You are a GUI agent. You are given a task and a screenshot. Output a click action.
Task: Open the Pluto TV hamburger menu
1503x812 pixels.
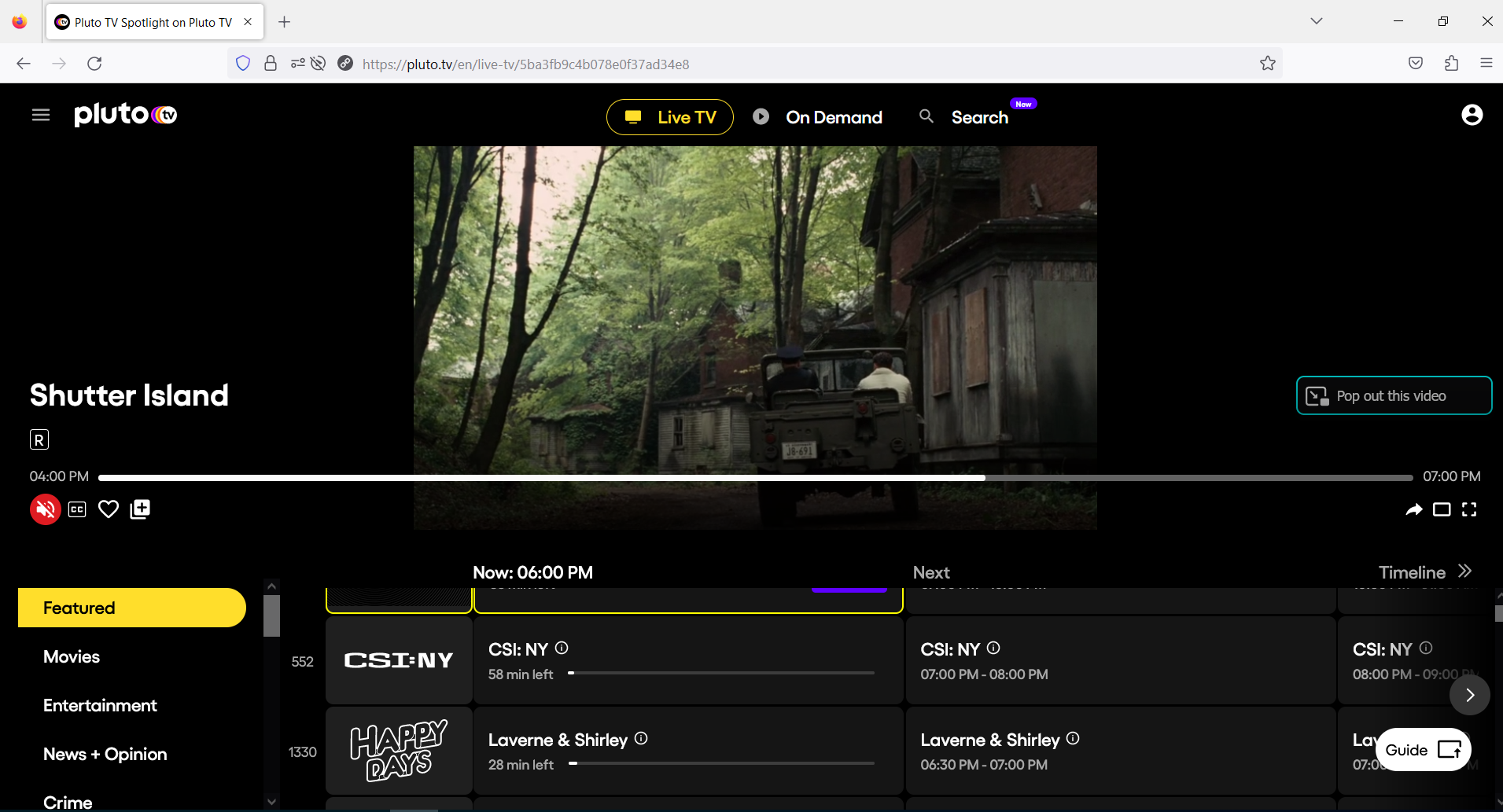click(x=40, y=115)
